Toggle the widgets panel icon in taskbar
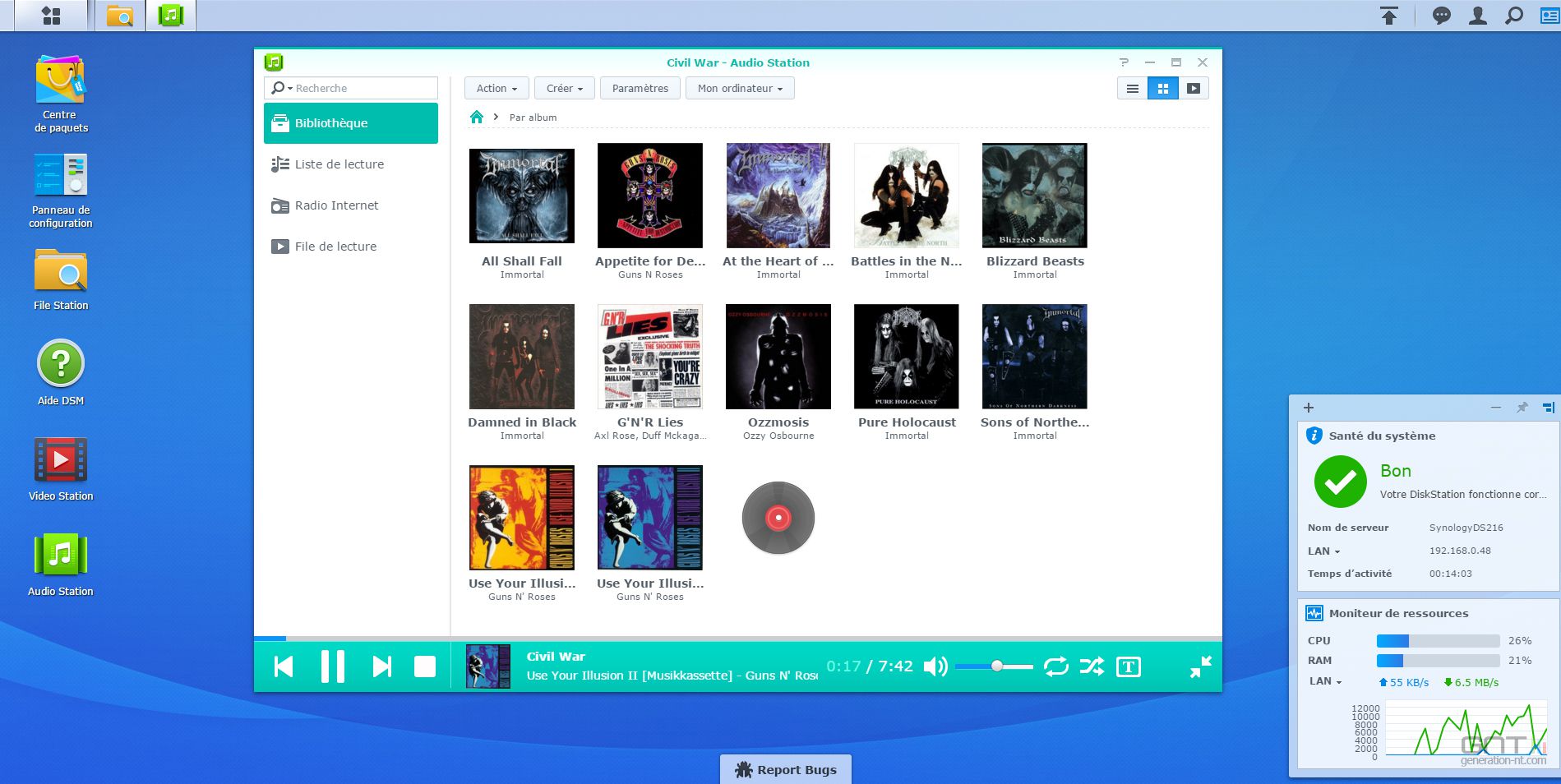 (1549, 16)
